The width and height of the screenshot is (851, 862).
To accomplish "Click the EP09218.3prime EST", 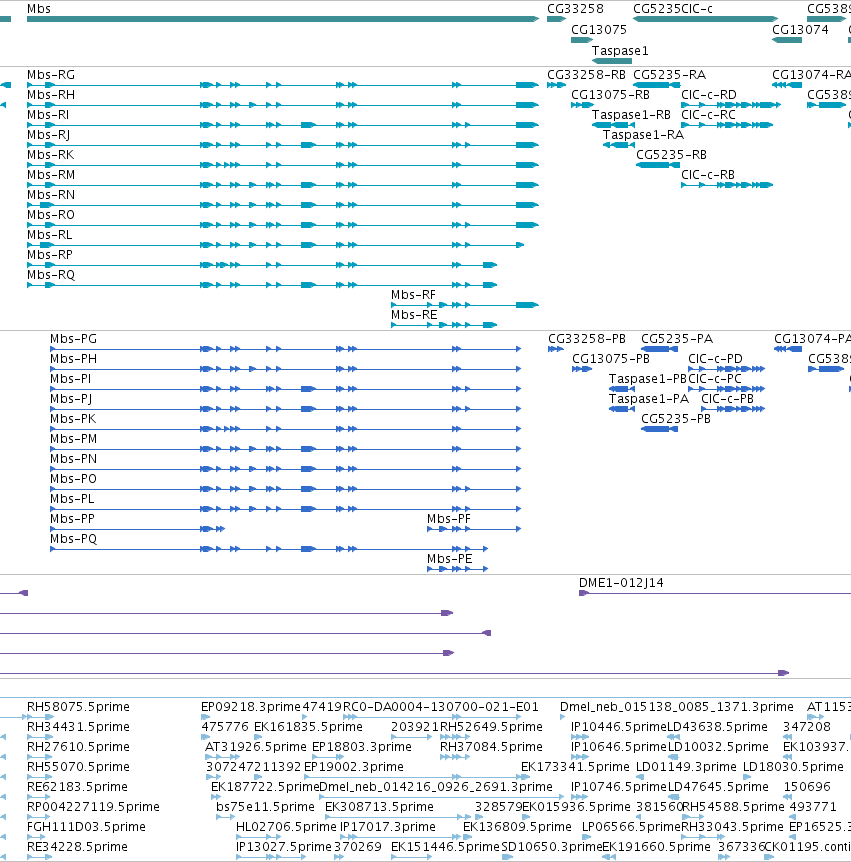I will [x=251, y=707].
